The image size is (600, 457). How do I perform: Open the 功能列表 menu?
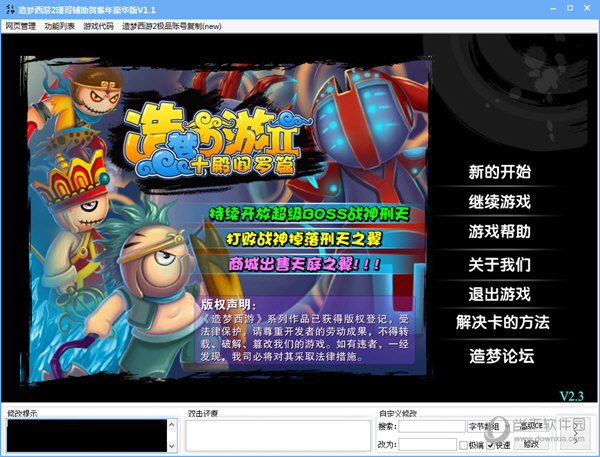59,26
